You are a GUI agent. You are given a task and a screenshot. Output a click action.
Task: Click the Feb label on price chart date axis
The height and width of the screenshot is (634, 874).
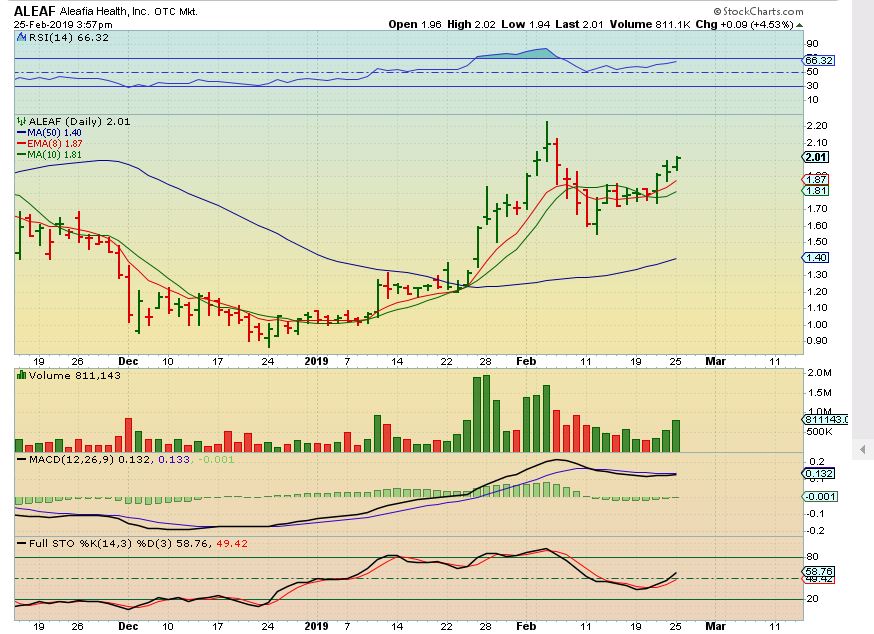click(x=526, y=361)
